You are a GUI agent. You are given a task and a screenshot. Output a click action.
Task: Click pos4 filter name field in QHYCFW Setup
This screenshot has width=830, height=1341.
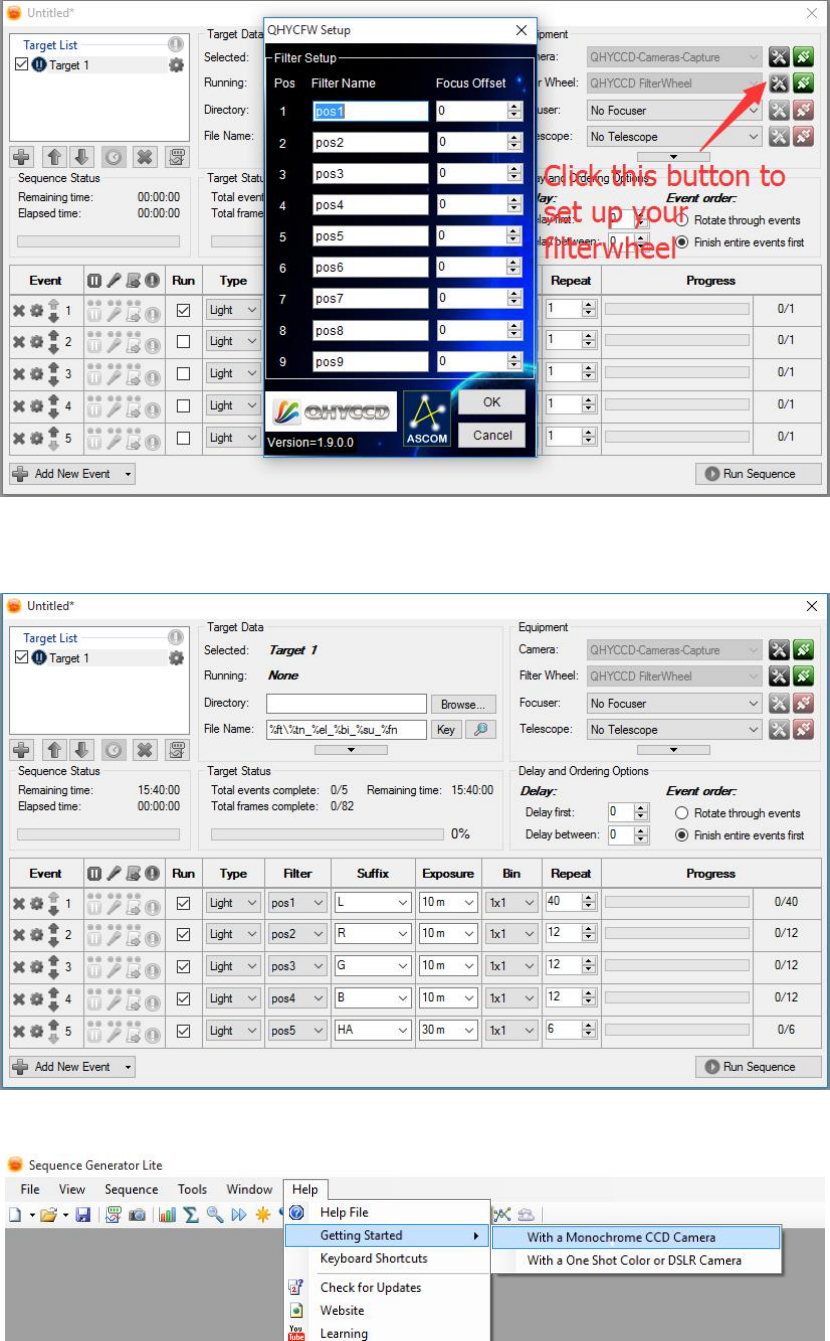370,205
